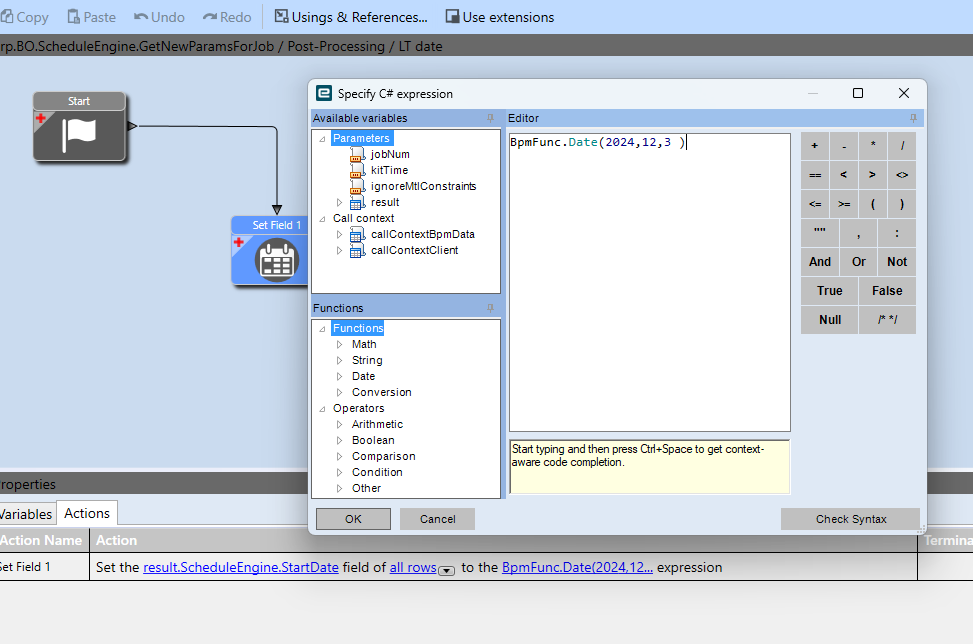Click Check Syntax button

tap(850, 519)
